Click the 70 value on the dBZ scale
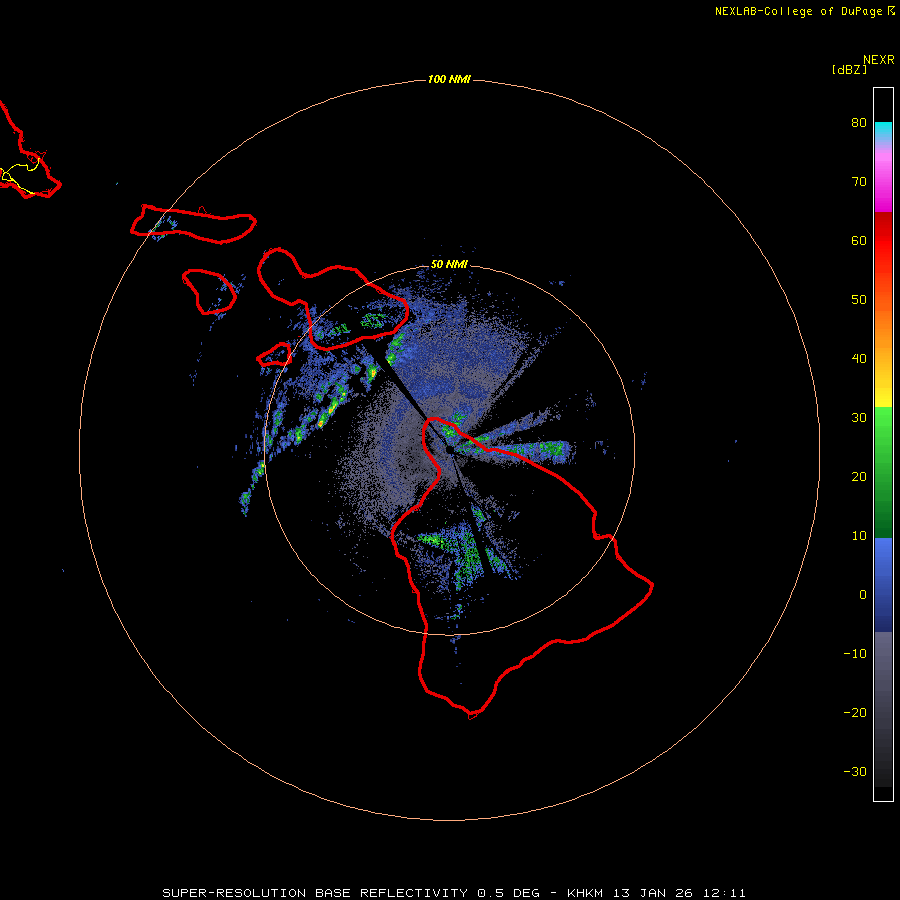The image size is (900, 900). pyautogui.click(x=859, y=182)
